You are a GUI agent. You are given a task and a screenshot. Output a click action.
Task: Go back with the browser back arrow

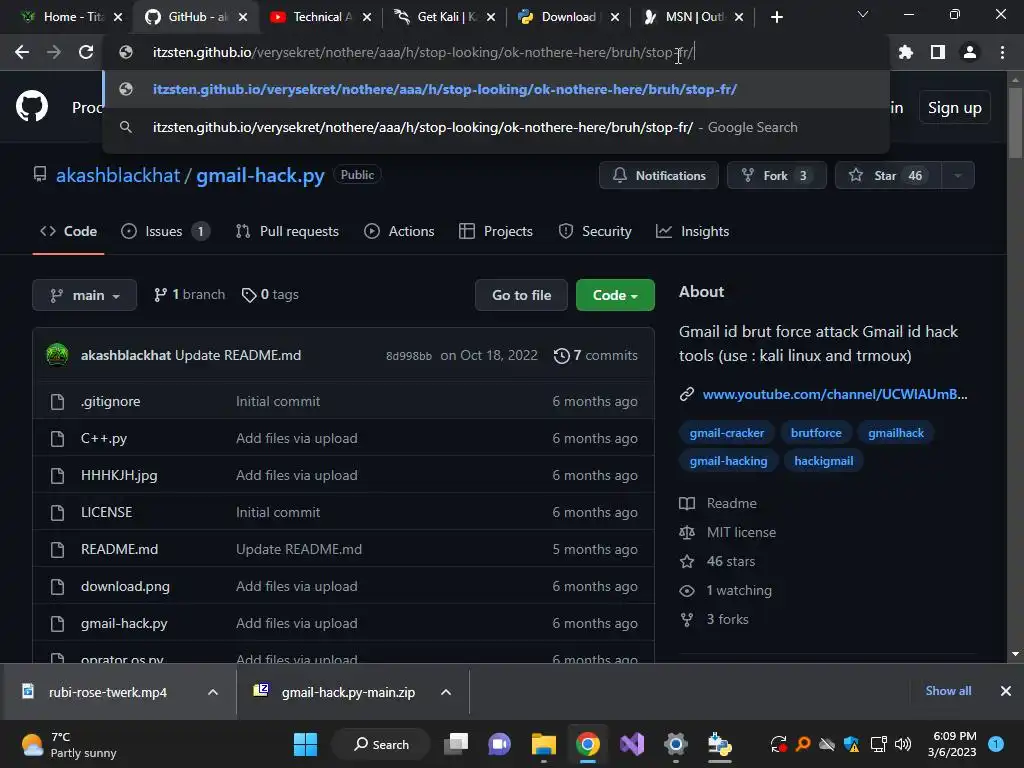(x=22, y=52)
